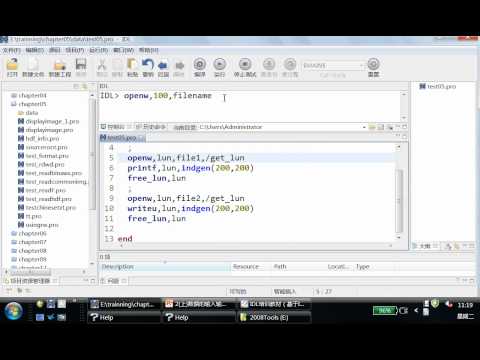Maximize the console panel via its corner icon
Screen dimensions: 480x360
click(x=405, y=127)
